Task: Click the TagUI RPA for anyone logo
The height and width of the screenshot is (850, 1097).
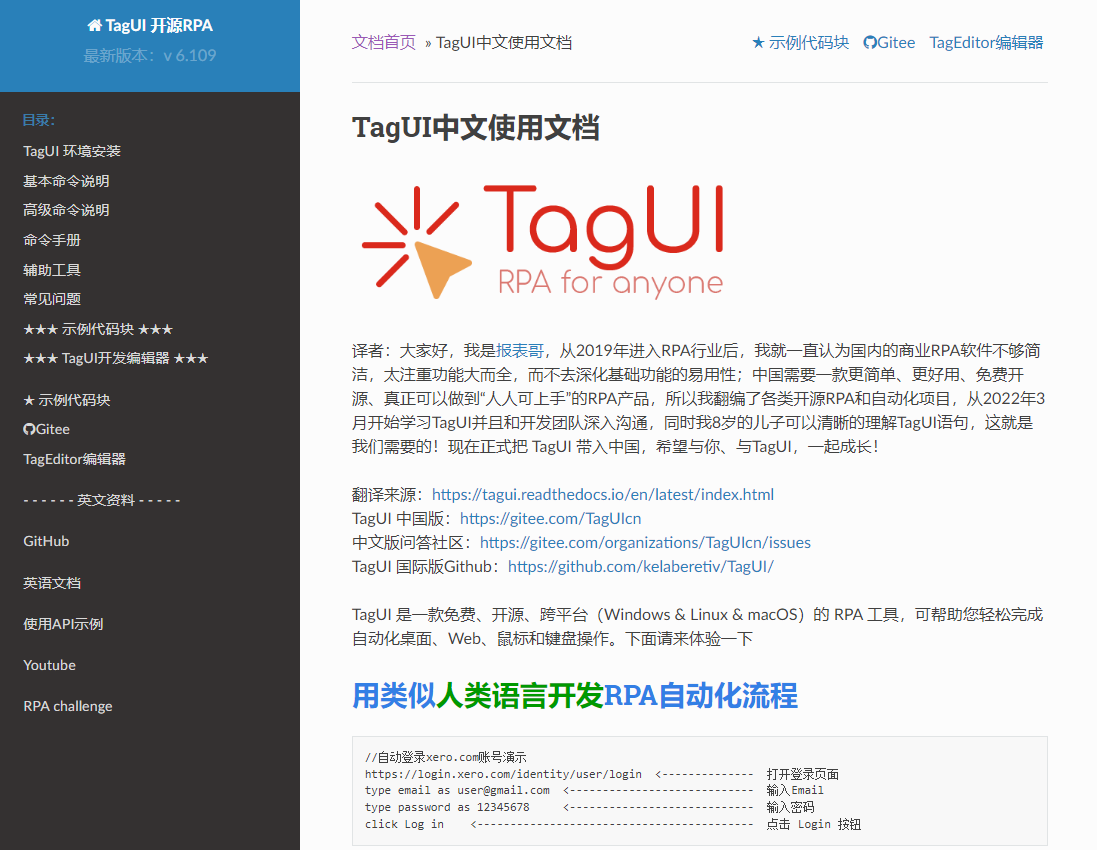Action: point(543,241)
